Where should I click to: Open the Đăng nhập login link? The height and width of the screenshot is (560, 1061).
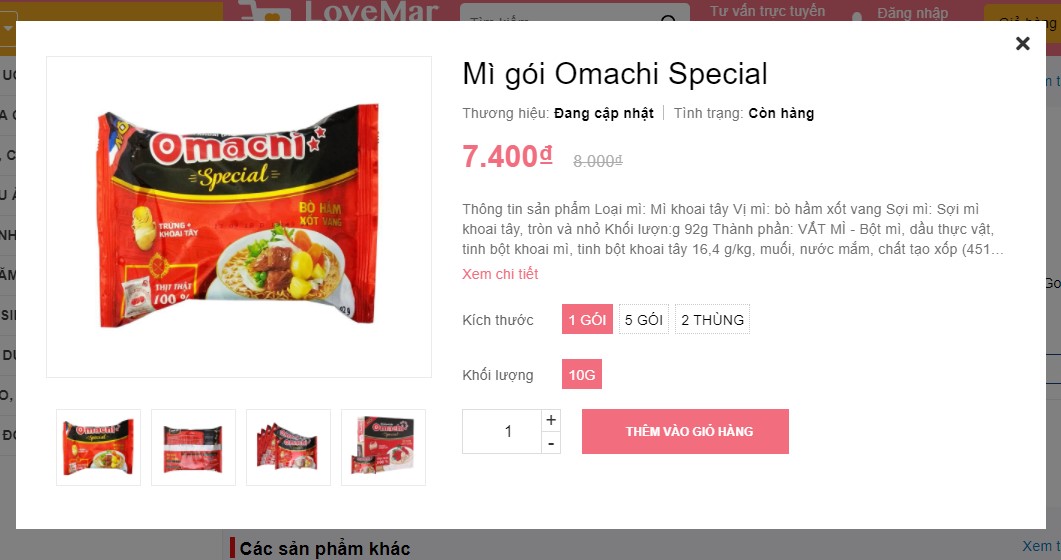pyautogui.click(x=912, y=13)
